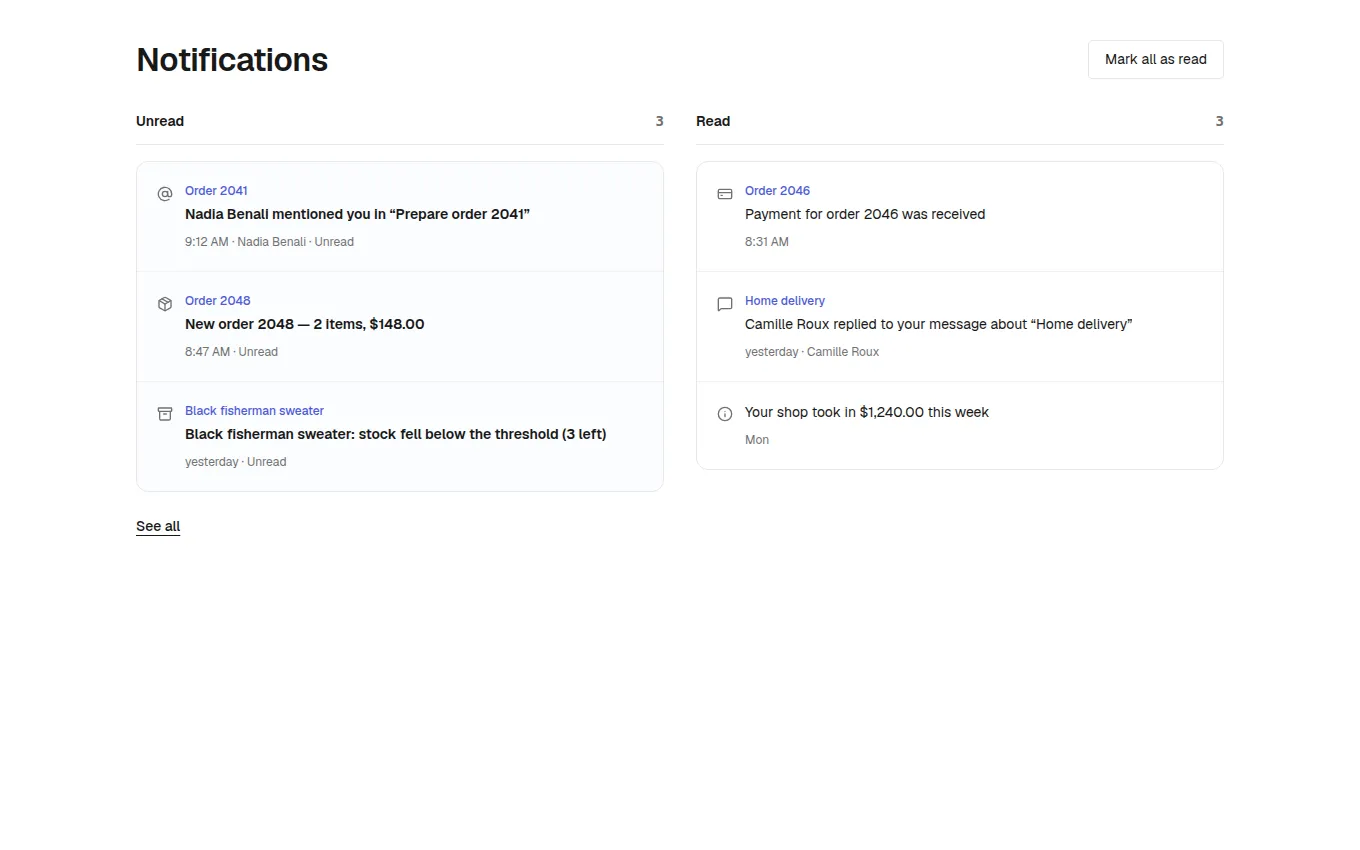
Task: Follow the Black fisherman sweater link
Action: point(254,411)
